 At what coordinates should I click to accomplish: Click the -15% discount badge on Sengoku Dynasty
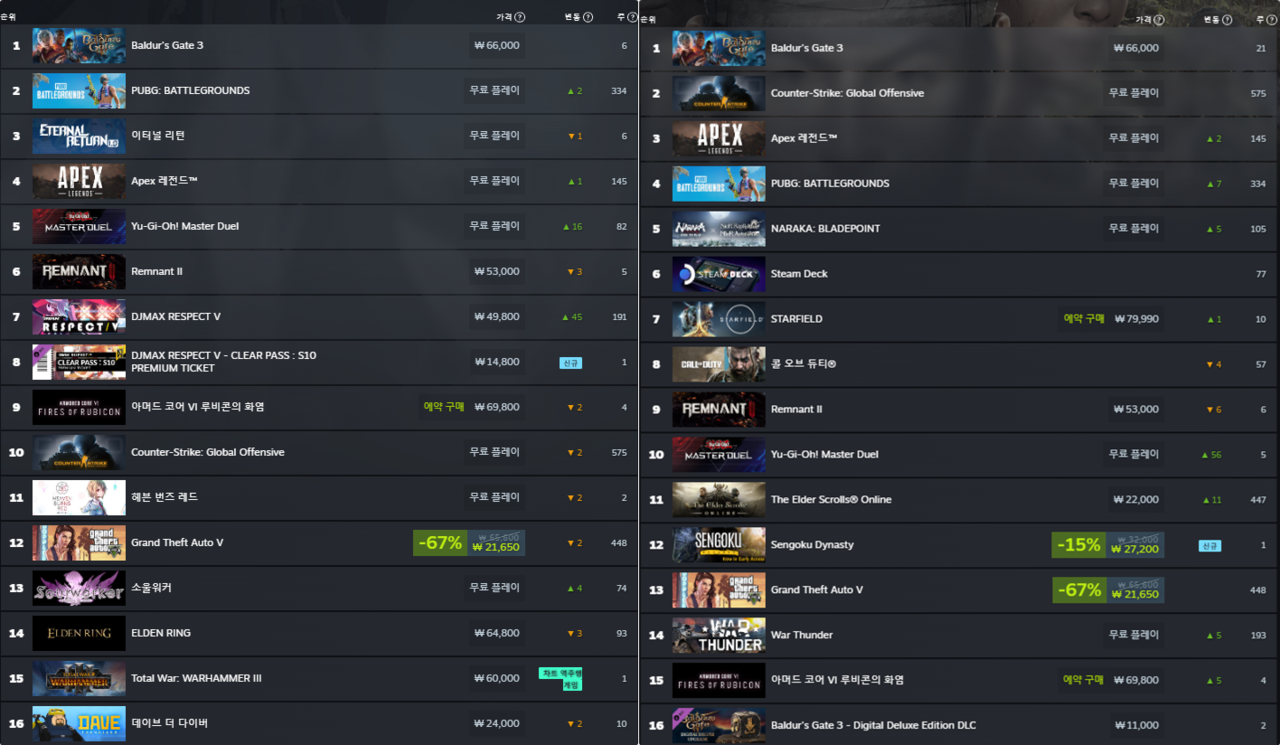(1078, 545)
